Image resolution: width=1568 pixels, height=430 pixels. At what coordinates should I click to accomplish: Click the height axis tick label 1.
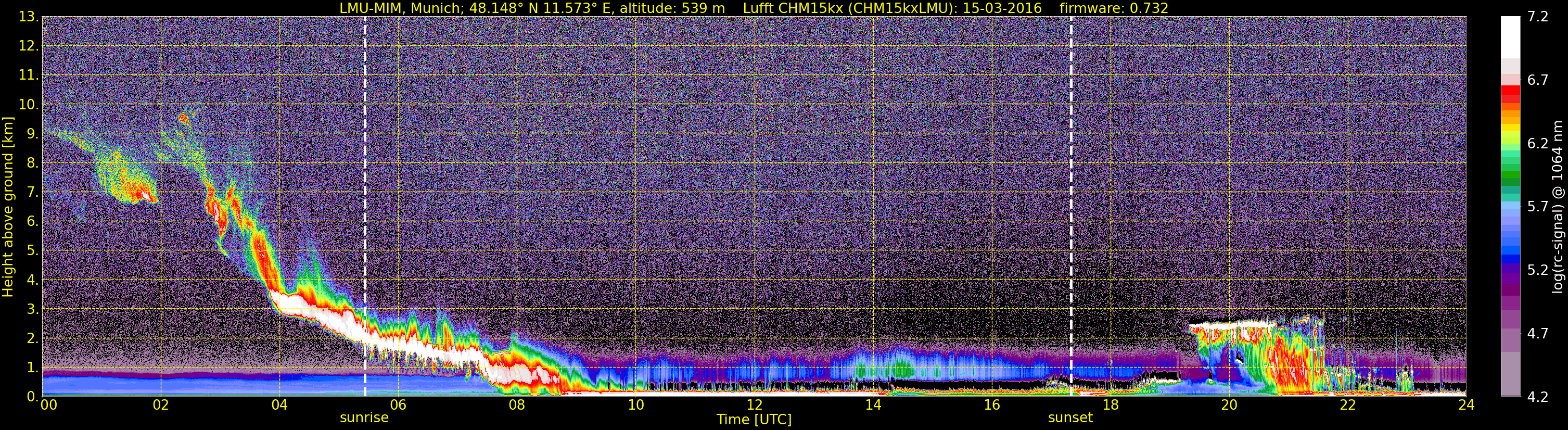[33, 367]
